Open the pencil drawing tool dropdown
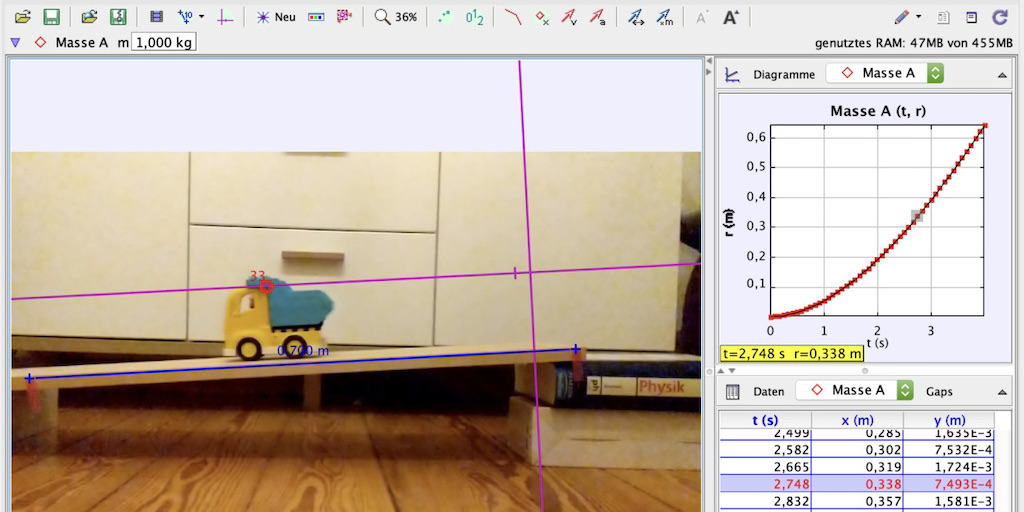Screen dimensions: 1024x512 tap(918, 17)
